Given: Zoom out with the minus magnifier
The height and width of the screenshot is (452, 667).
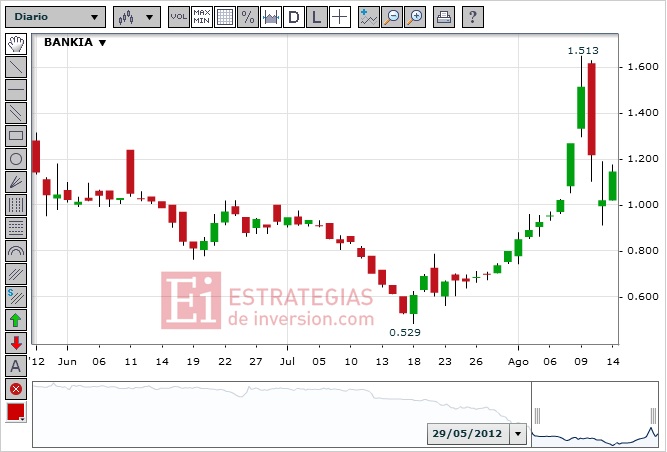Looking at the screenshot, I should (x=391, y=17).
